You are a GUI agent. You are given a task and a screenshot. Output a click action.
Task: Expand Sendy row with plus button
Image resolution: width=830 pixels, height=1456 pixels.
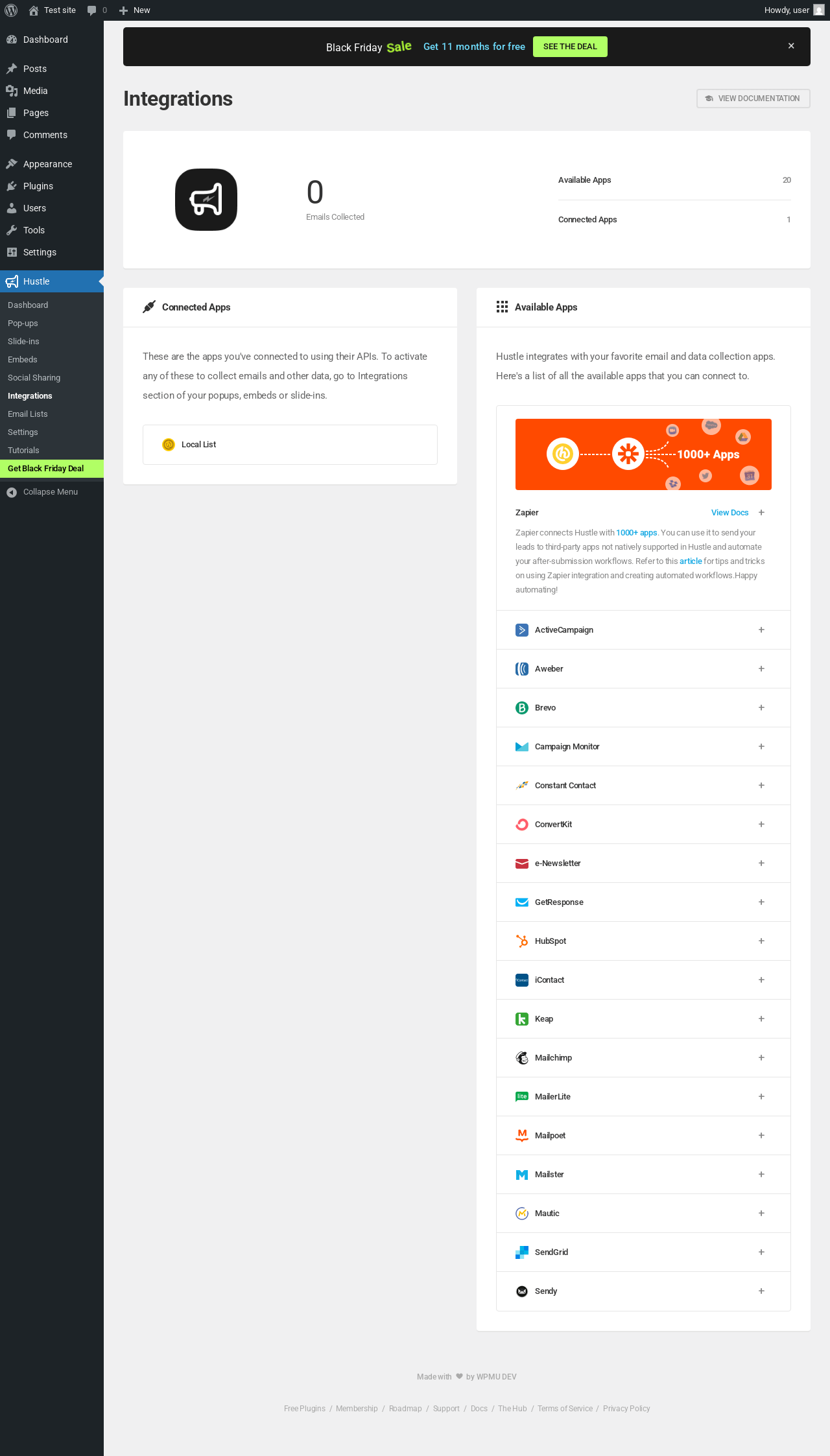point(761,1291)
